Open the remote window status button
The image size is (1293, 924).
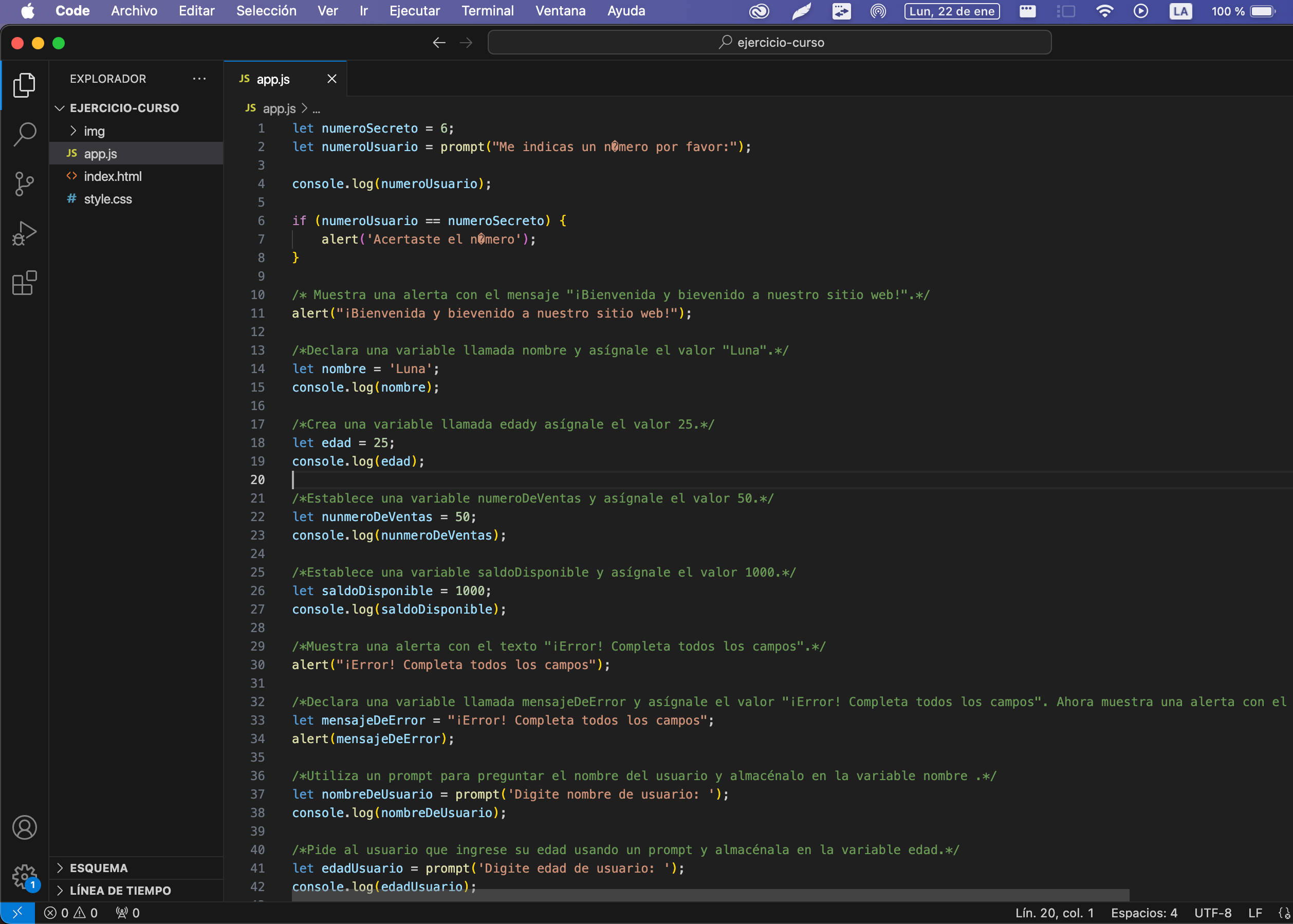[17, 913]
